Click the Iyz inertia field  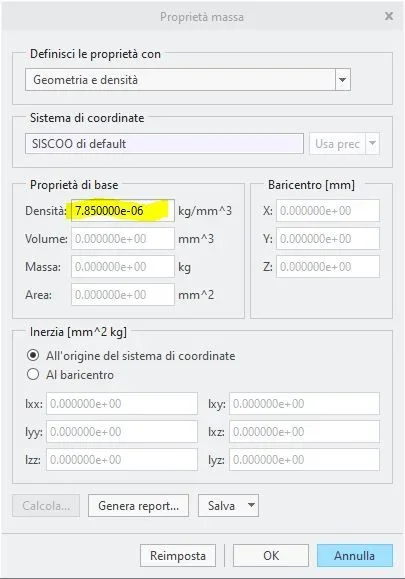pos(304,460)
